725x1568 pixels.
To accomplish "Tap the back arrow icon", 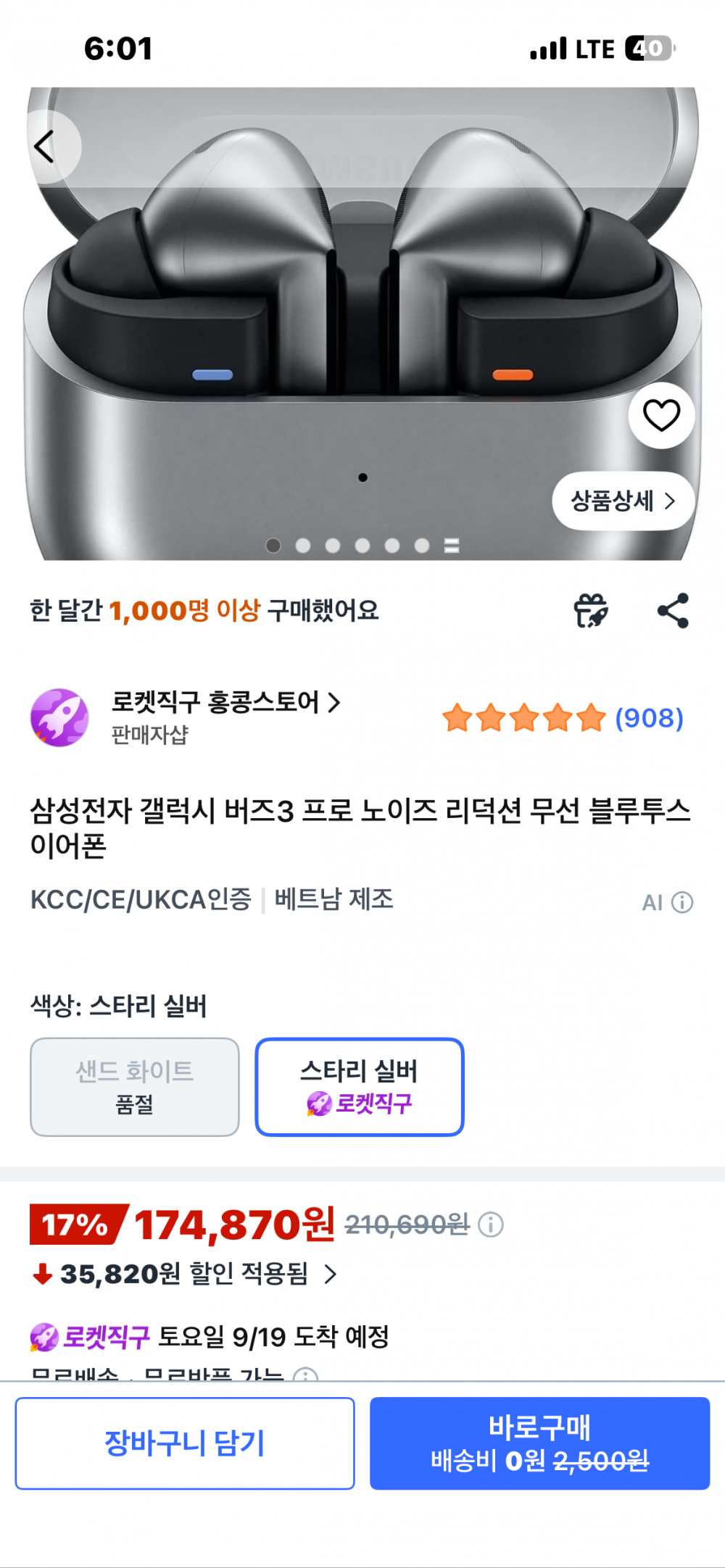I will 45,147.
